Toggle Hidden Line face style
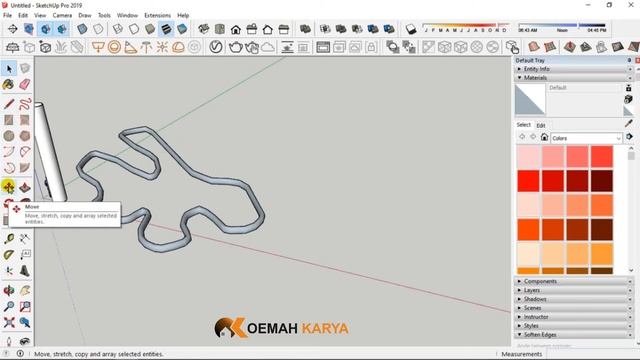Image resolution: width=640 pixels, height=360 pixels. [x=134, y=29]
